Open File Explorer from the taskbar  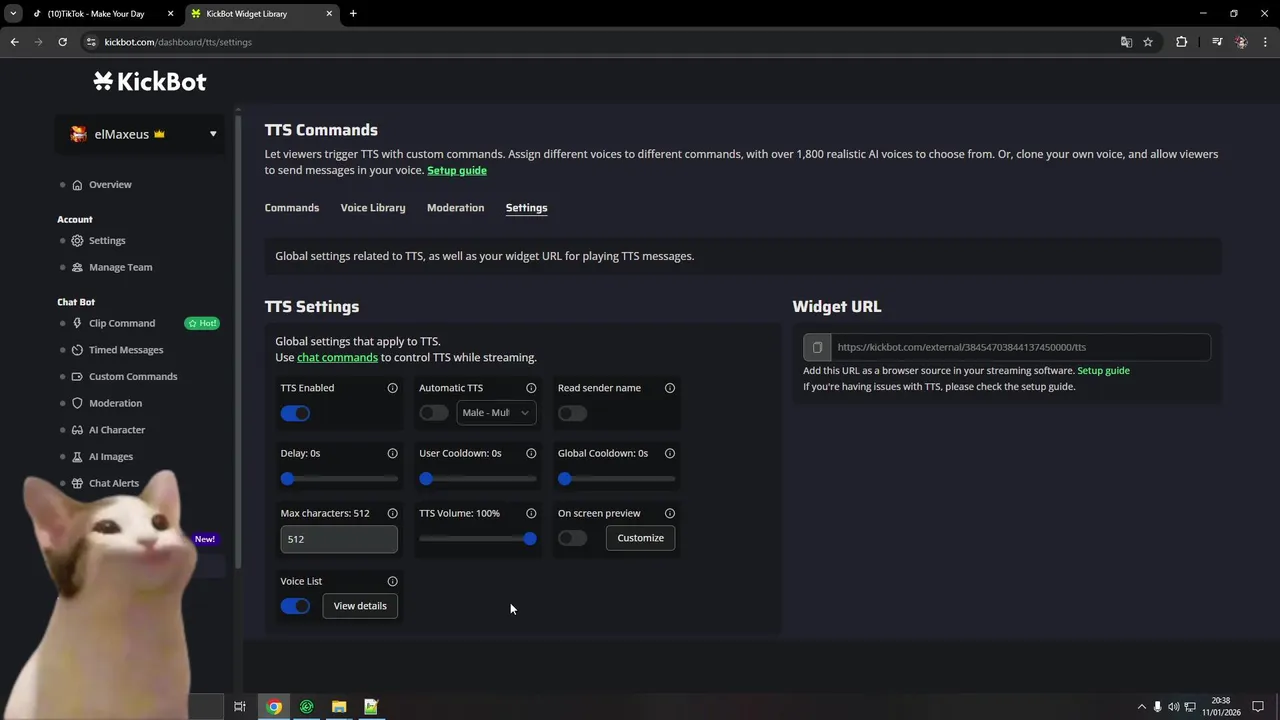point(339,707)
